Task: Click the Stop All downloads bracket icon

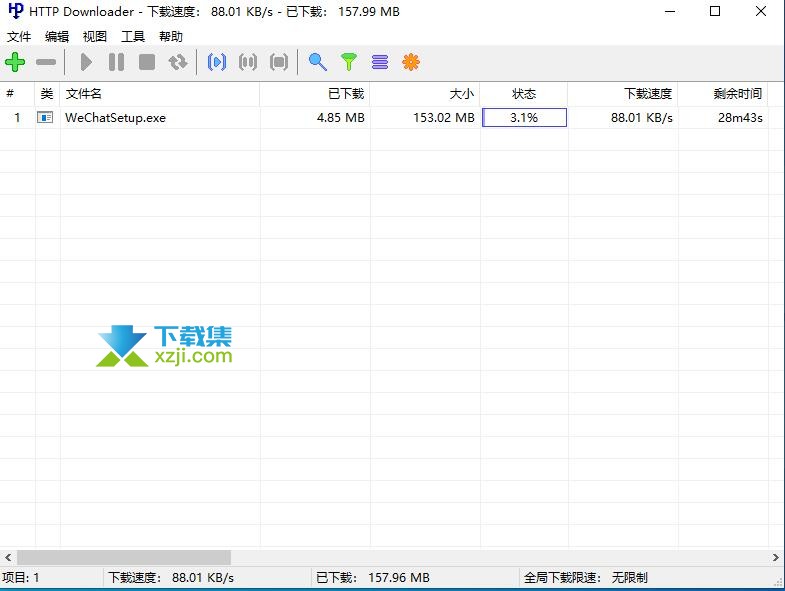Action: coord(279,62)
